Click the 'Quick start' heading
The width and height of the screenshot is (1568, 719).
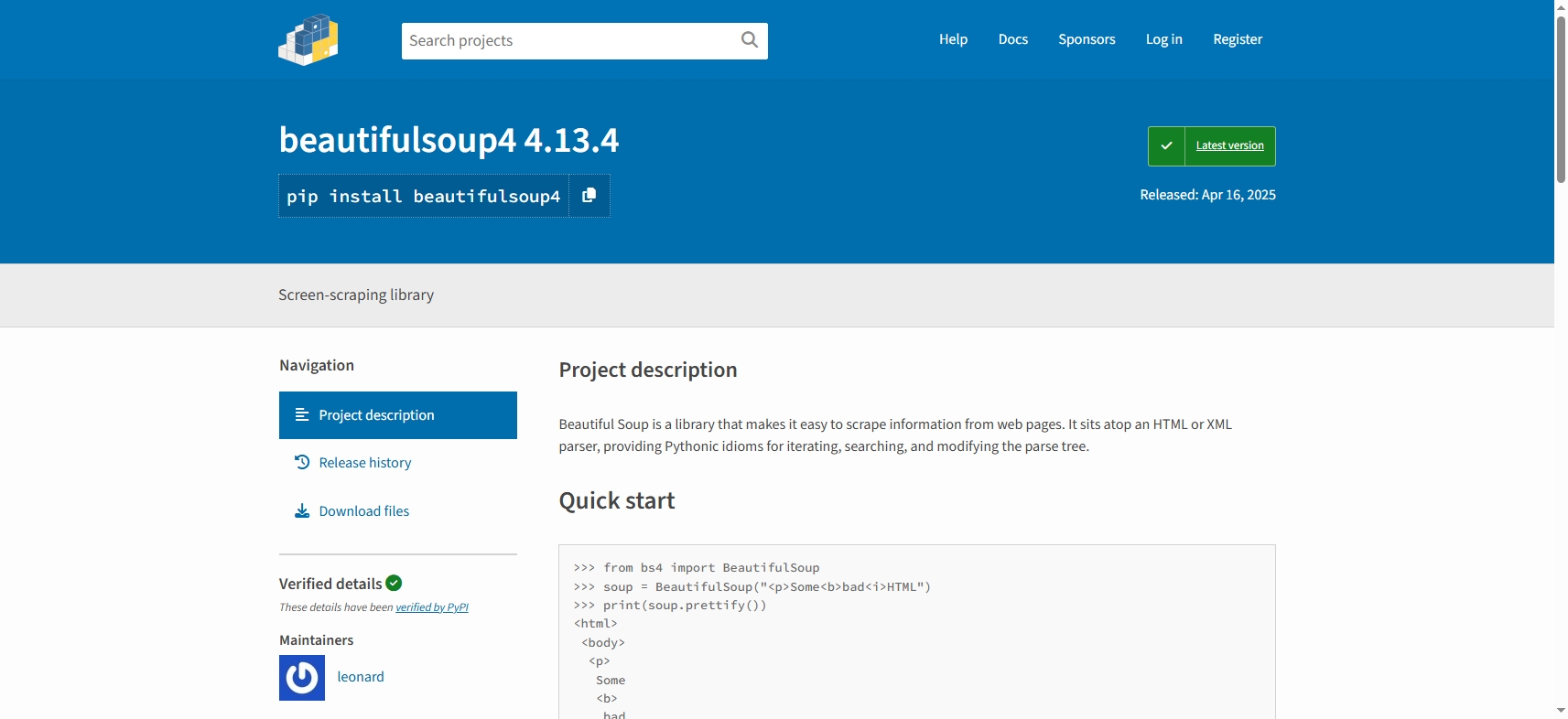[x=617, y=500]
